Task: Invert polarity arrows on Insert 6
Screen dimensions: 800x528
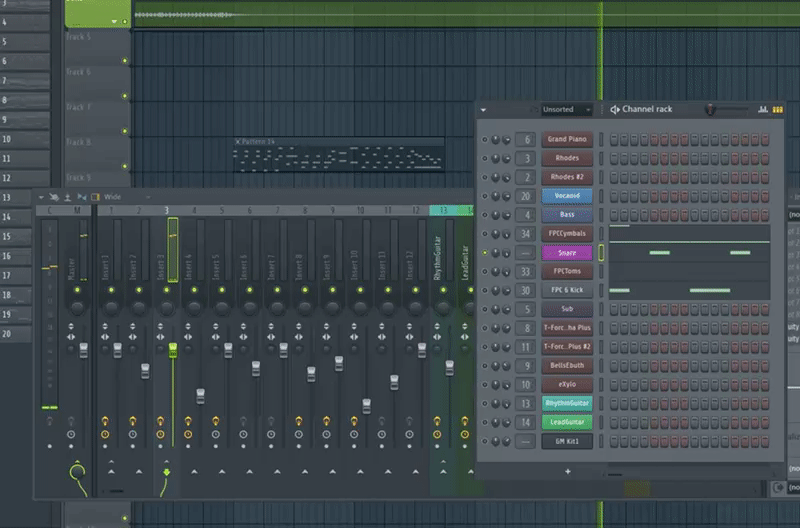Action: coord(243,326)
